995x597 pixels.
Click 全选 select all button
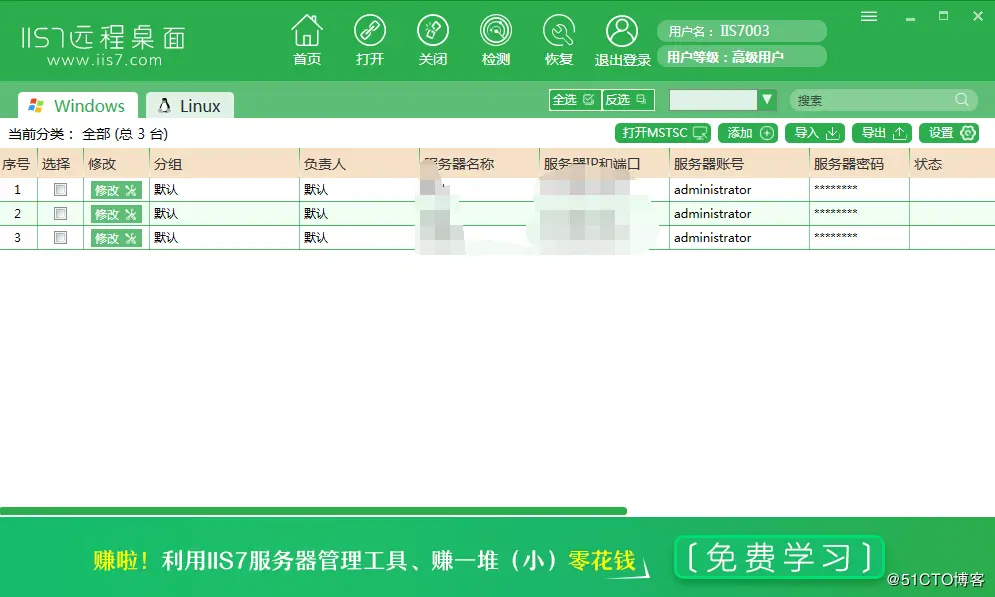[574, 100]
